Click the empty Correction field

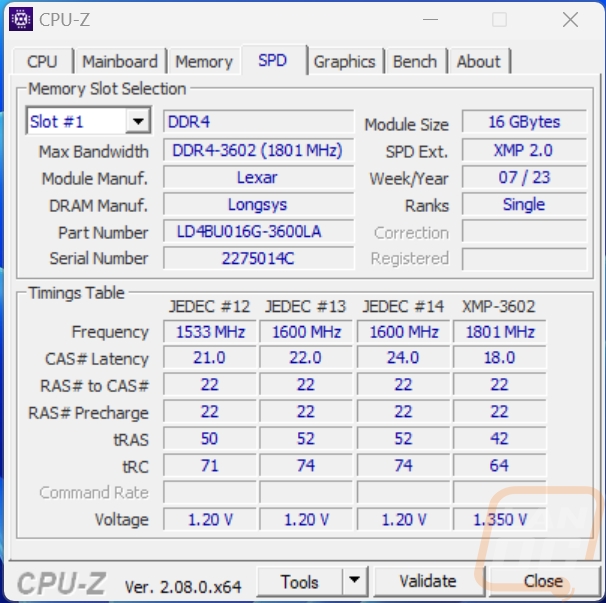point(524,232)
